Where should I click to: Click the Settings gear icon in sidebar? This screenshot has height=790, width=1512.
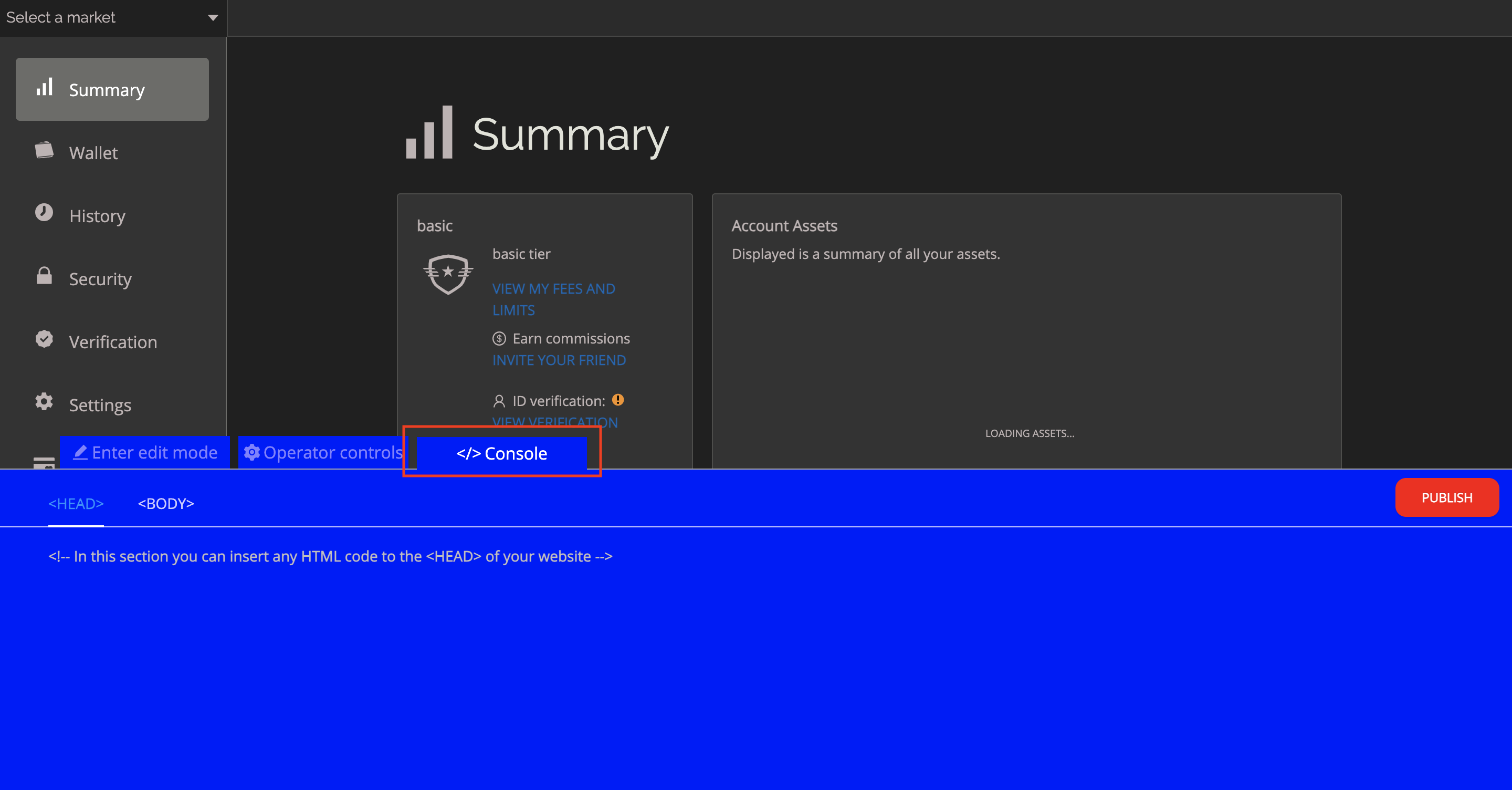point(44,402)
